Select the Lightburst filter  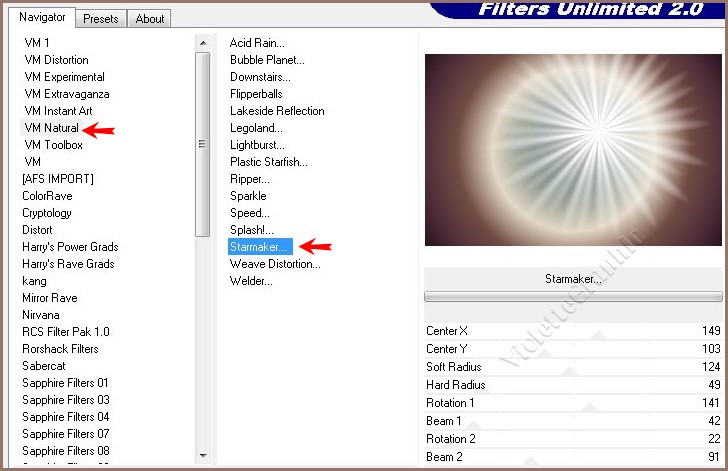(x=257, y=145)
